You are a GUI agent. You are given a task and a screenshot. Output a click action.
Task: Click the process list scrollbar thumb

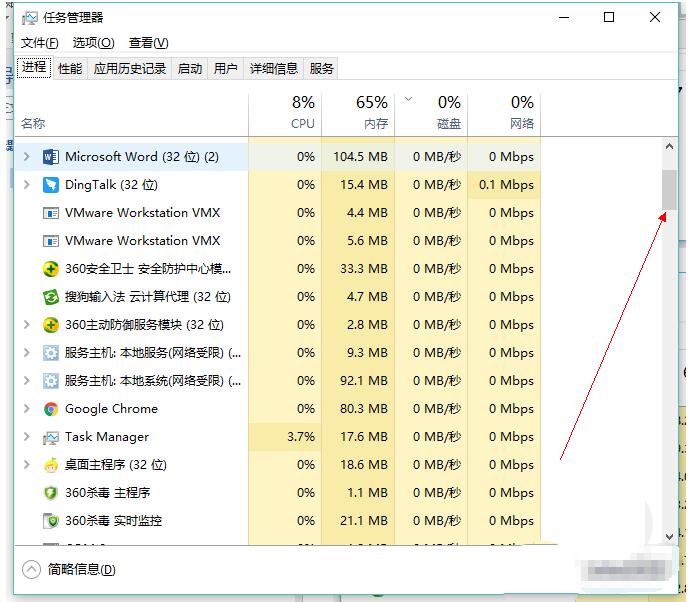[669, 190]
